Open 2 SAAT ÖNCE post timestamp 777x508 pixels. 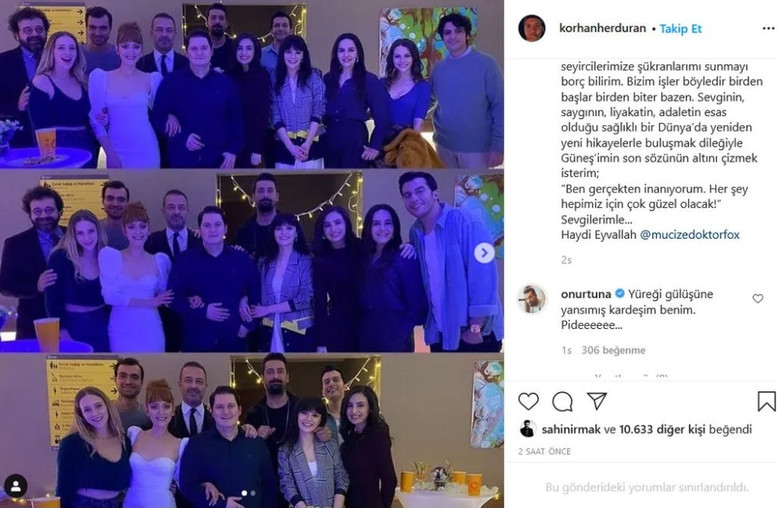pyautogui.click(x=544, y=452)
